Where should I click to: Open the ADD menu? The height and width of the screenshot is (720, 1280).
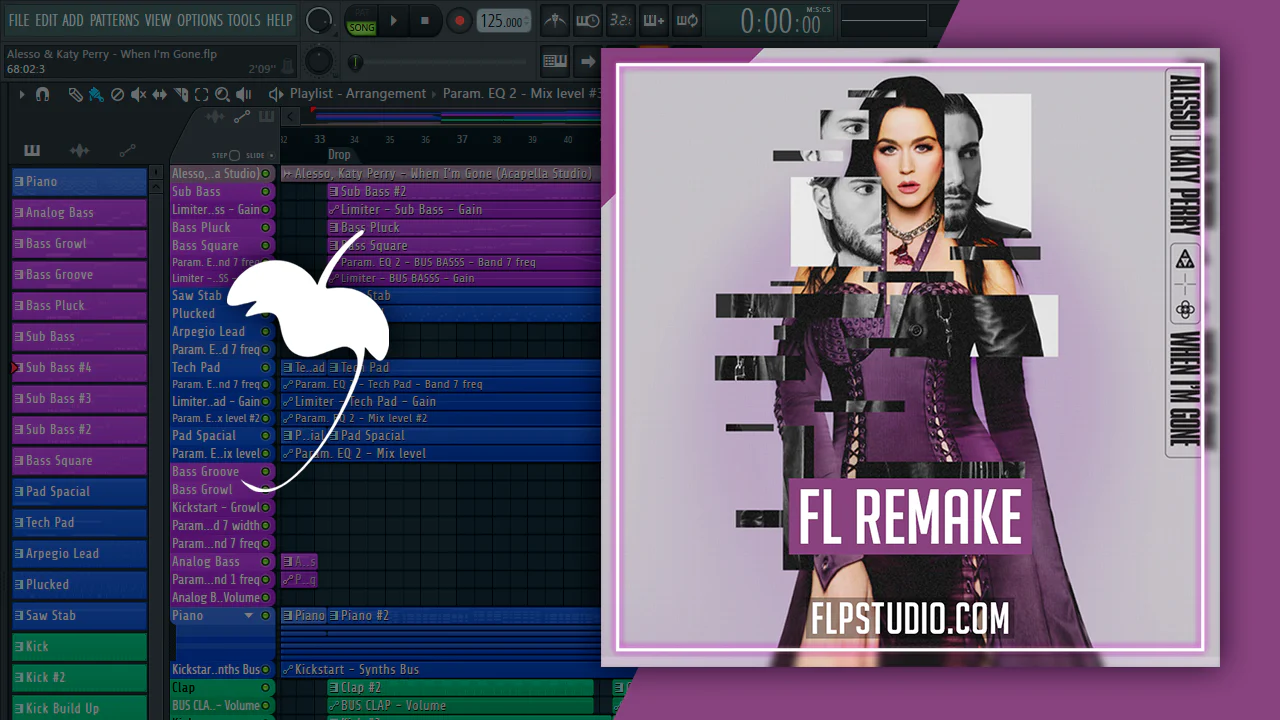pos(73,20)
